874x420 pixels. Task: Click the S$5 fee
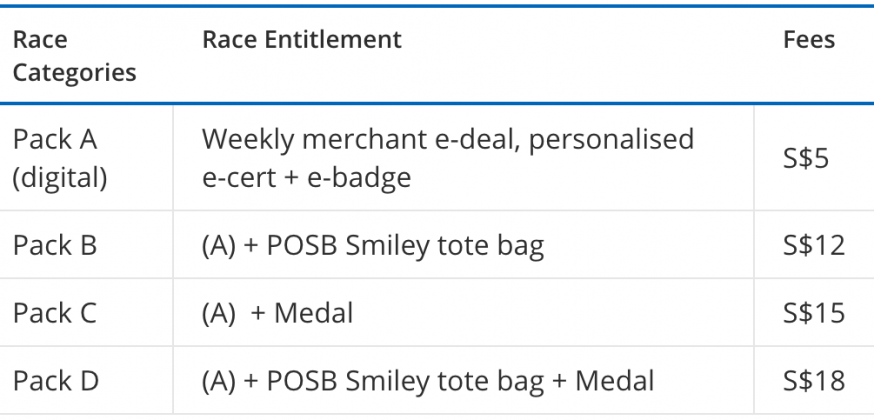805,159
